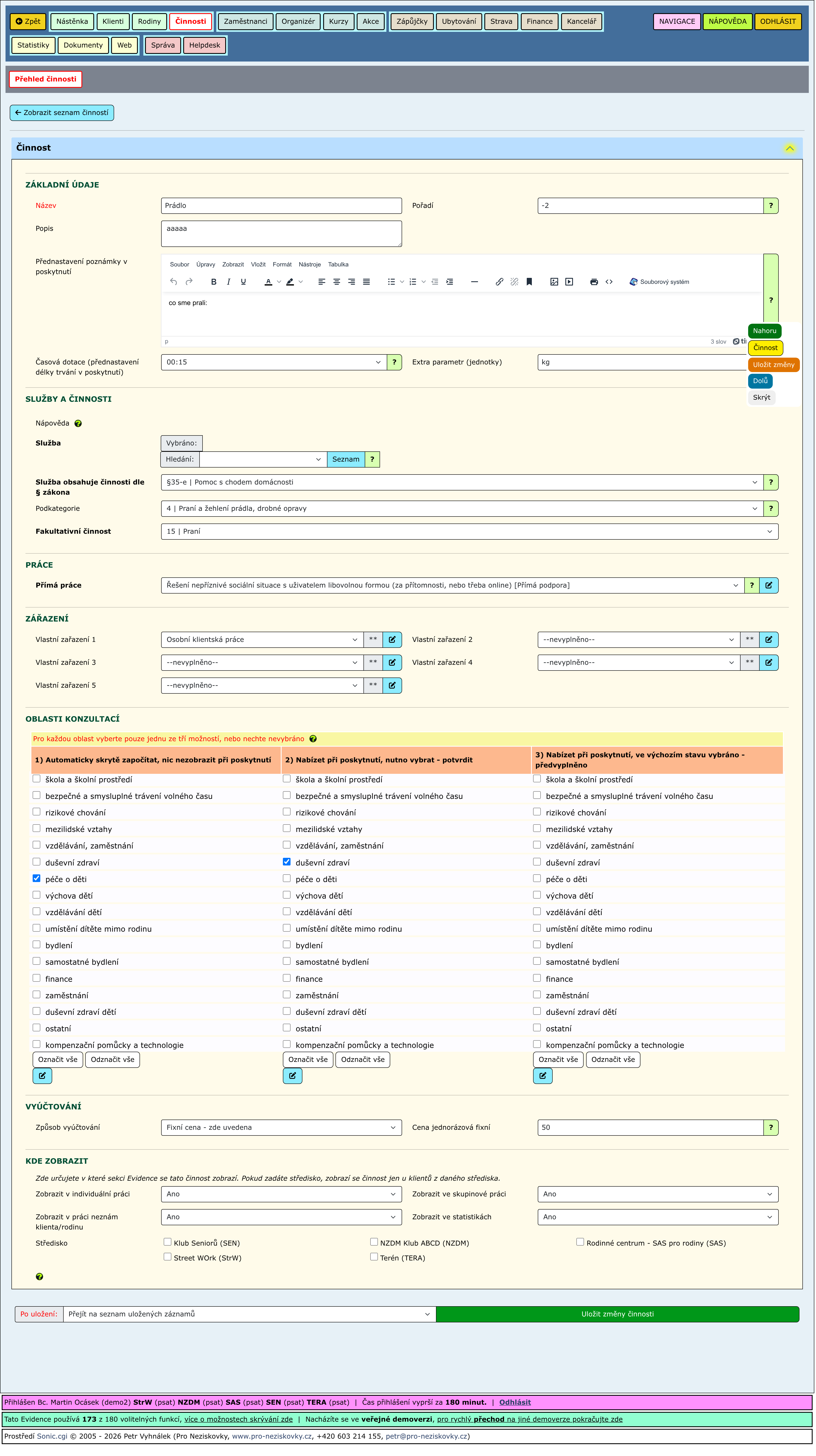Open the Nápověda help icon under Služby a činnosti

(x=78, y=424)
